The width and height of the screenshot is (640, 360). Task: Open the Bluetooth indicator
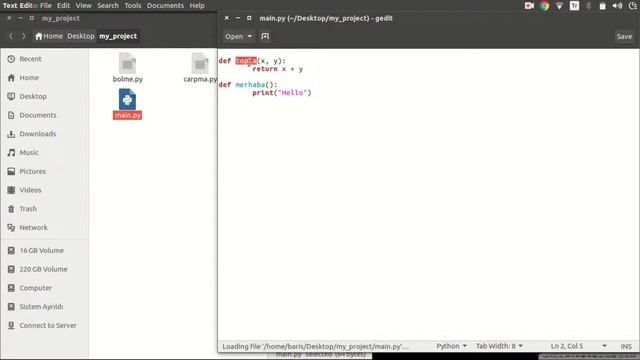click(x=588, y=6)
